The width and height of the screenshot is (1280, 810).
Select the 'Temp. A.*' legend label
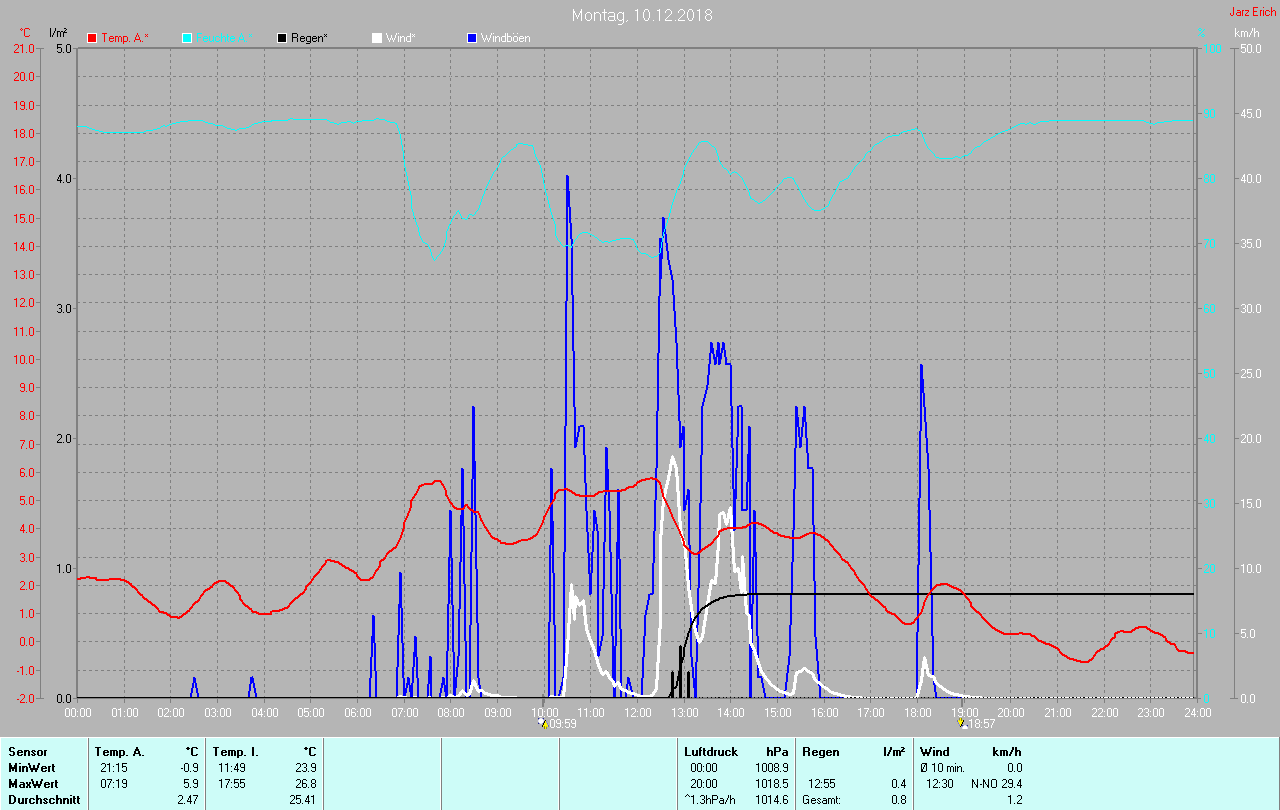coord(125,38)
